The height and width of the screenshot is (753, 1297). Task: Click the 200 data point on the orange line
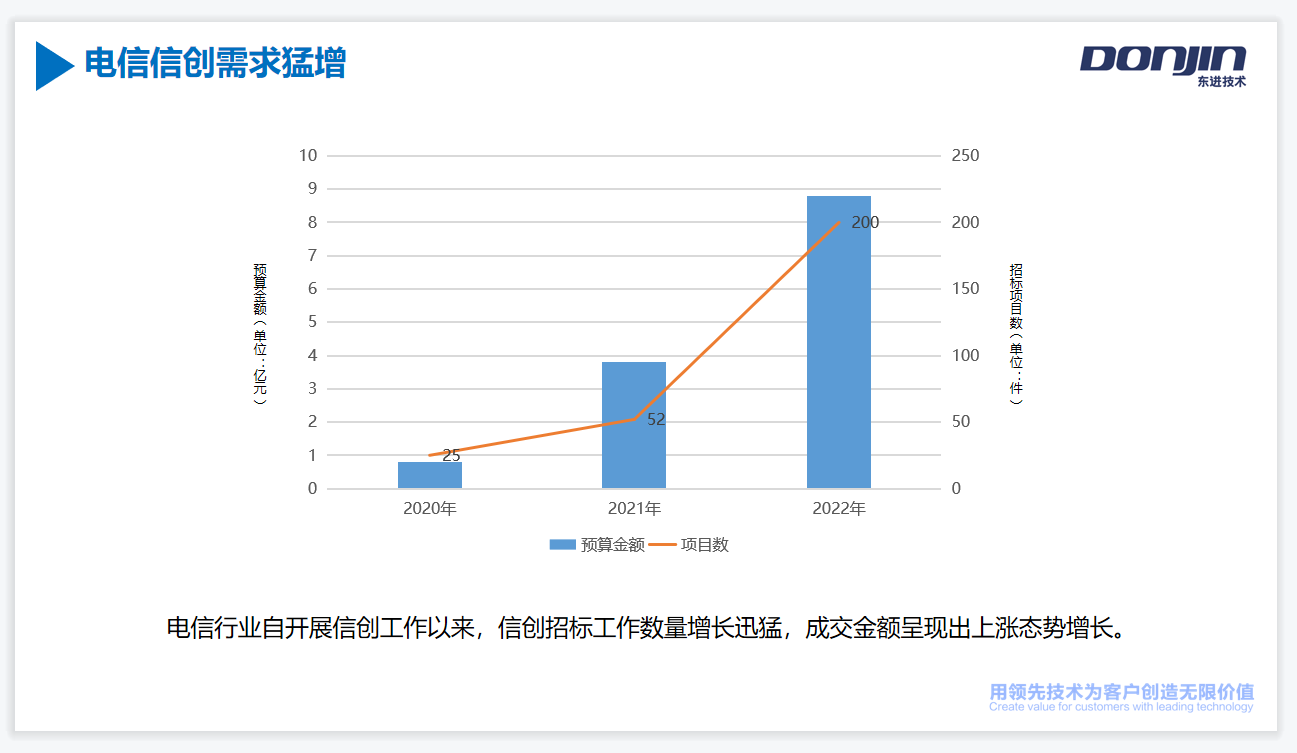(840, 223)
